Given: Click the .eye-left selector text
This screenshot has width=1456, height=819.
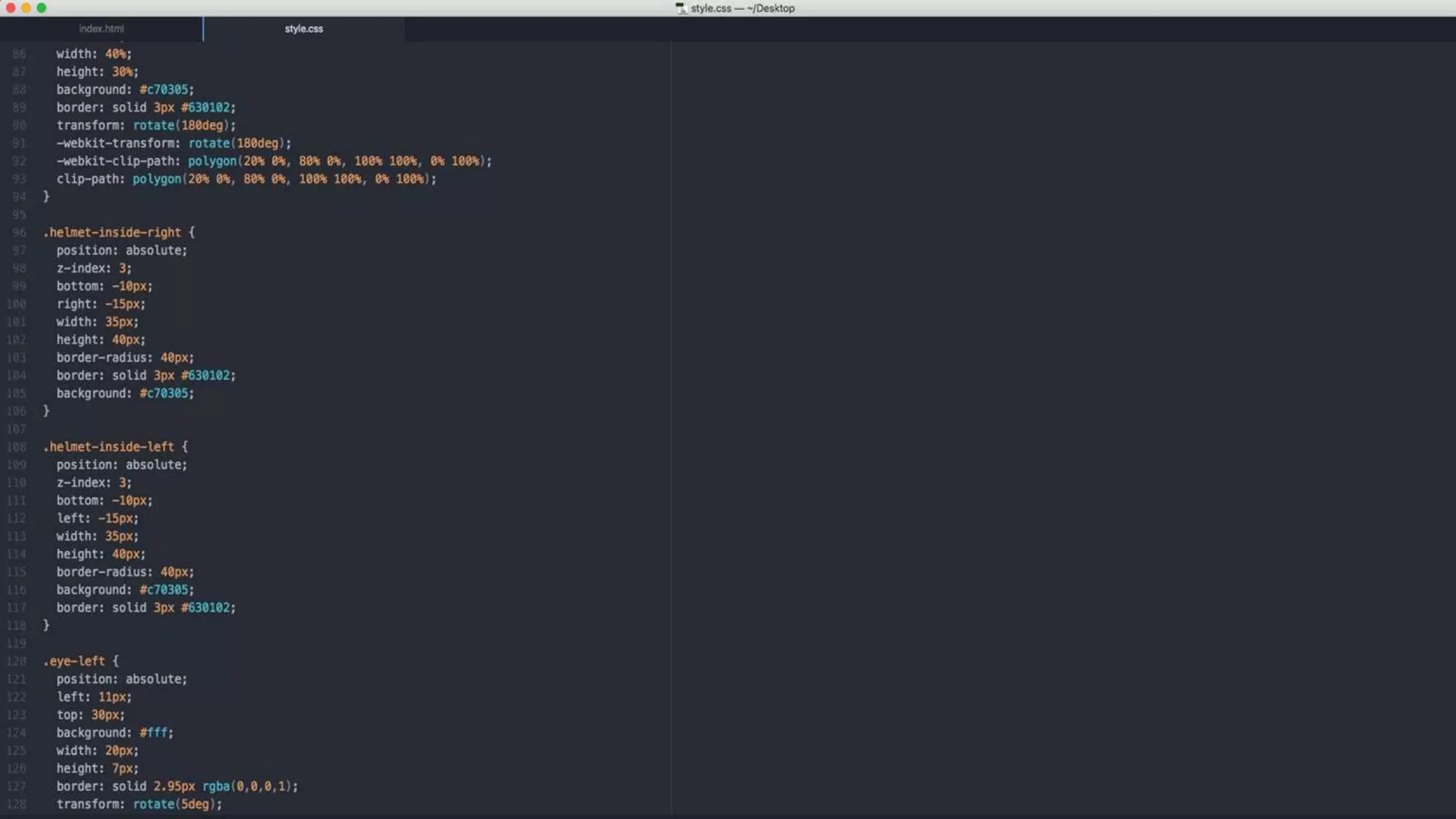Looking at the screenshot, I should [73, 661].
